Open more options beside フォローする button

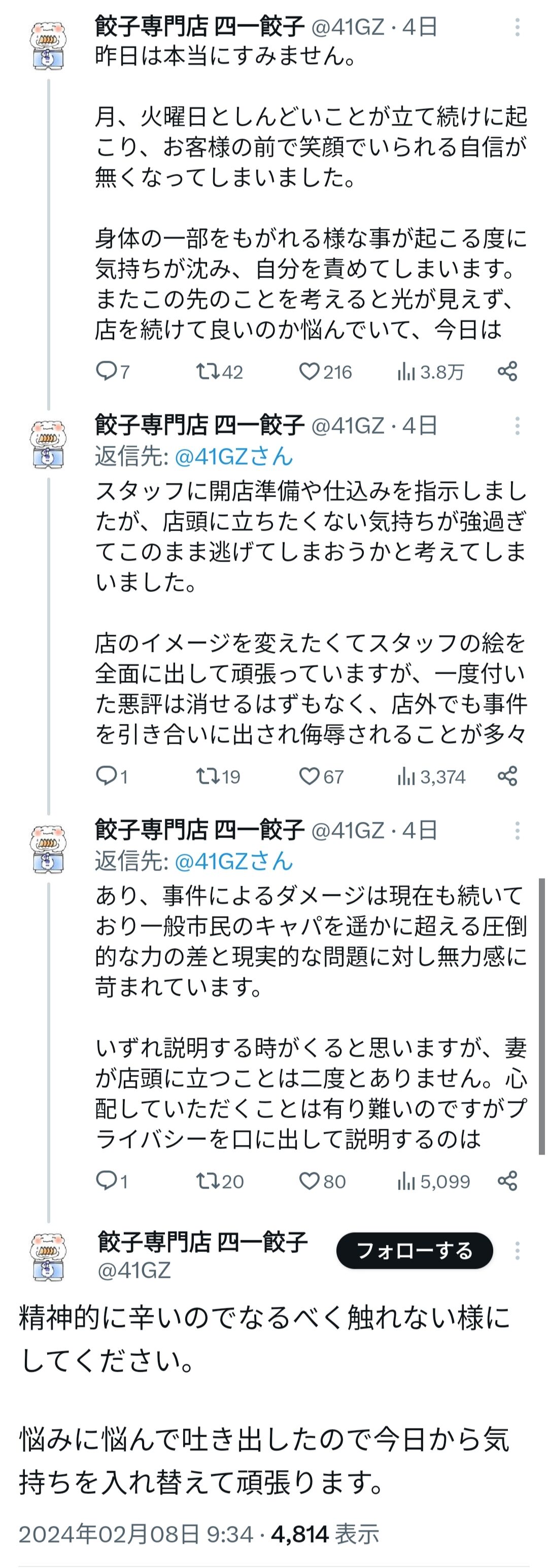(x=517, y=1250)
